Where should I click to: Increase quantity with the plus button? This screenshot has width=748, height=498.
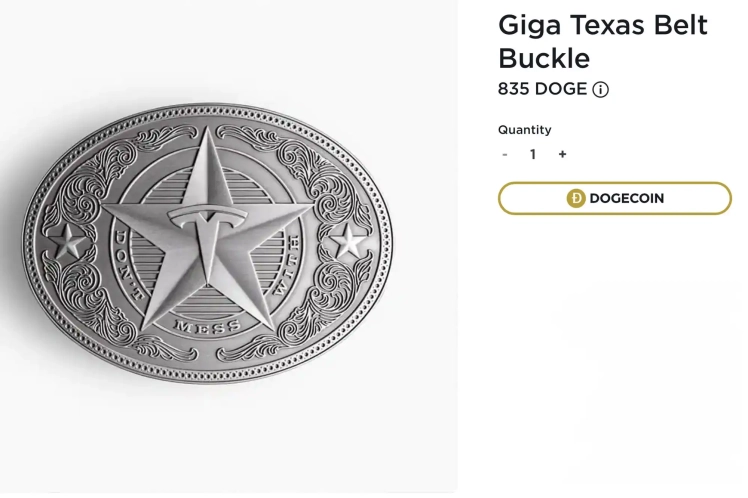[562, 154]
